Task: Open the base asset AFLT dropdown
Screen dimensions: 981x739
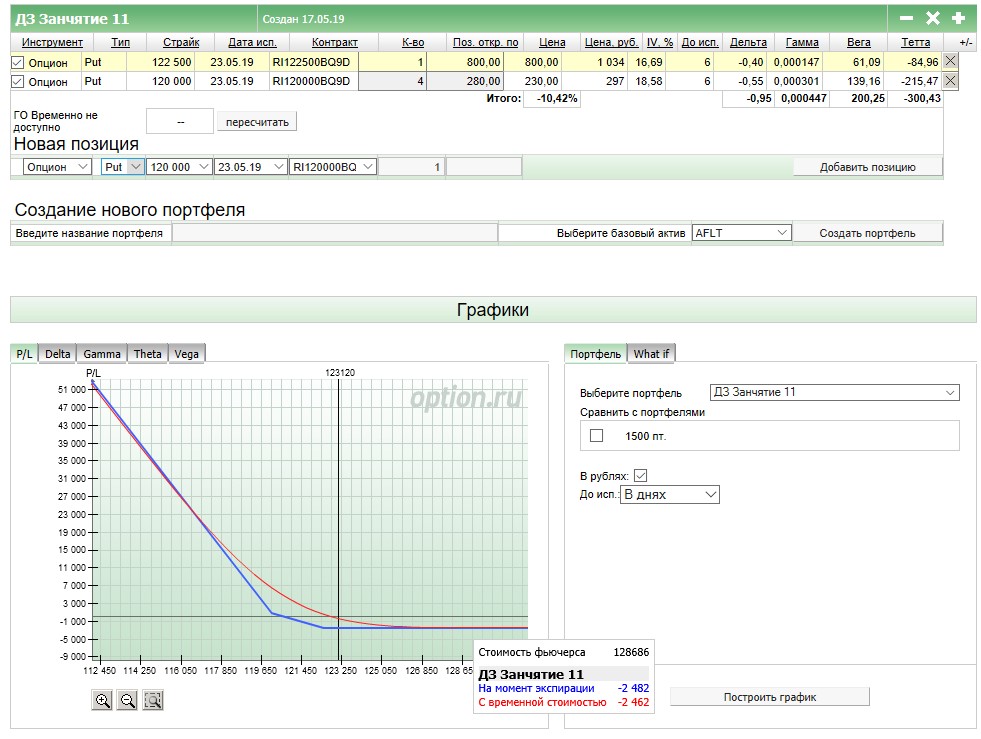Action: coord(741,233)
